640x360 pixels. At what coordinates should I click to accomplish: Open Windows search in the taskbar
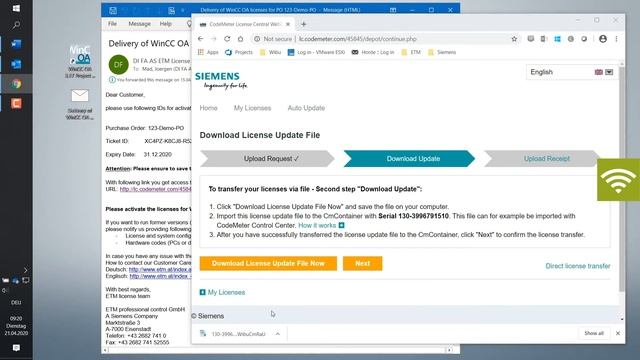click(16, 25)
